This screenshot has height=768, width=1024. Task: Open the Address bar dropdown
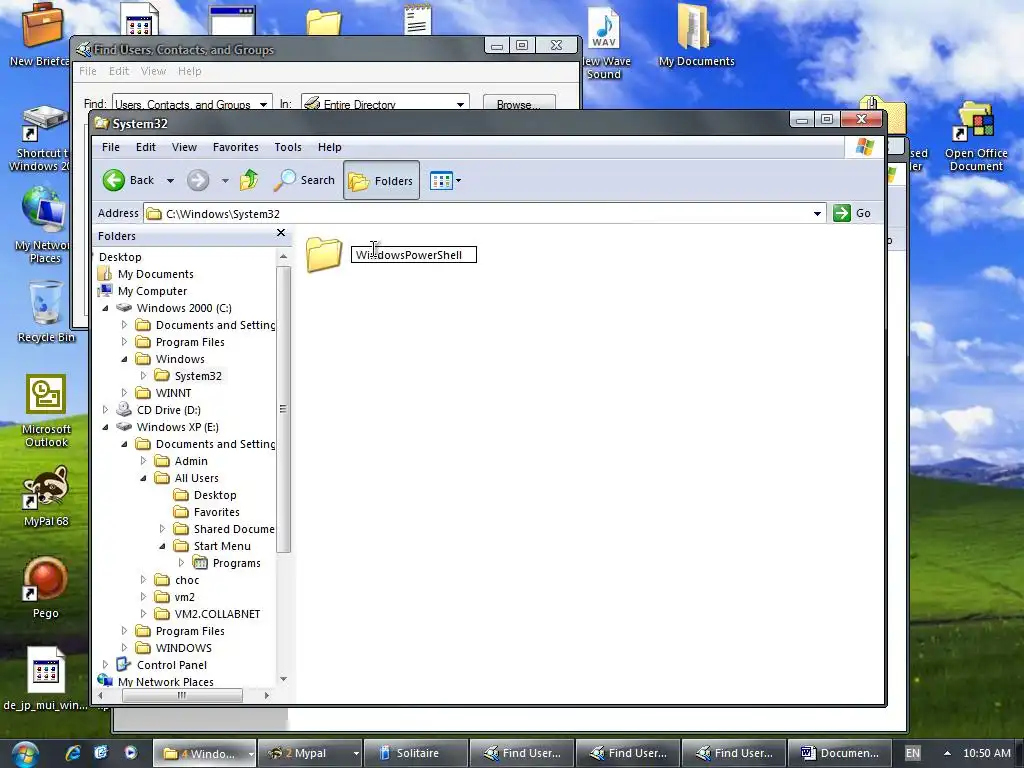[817, 214]
